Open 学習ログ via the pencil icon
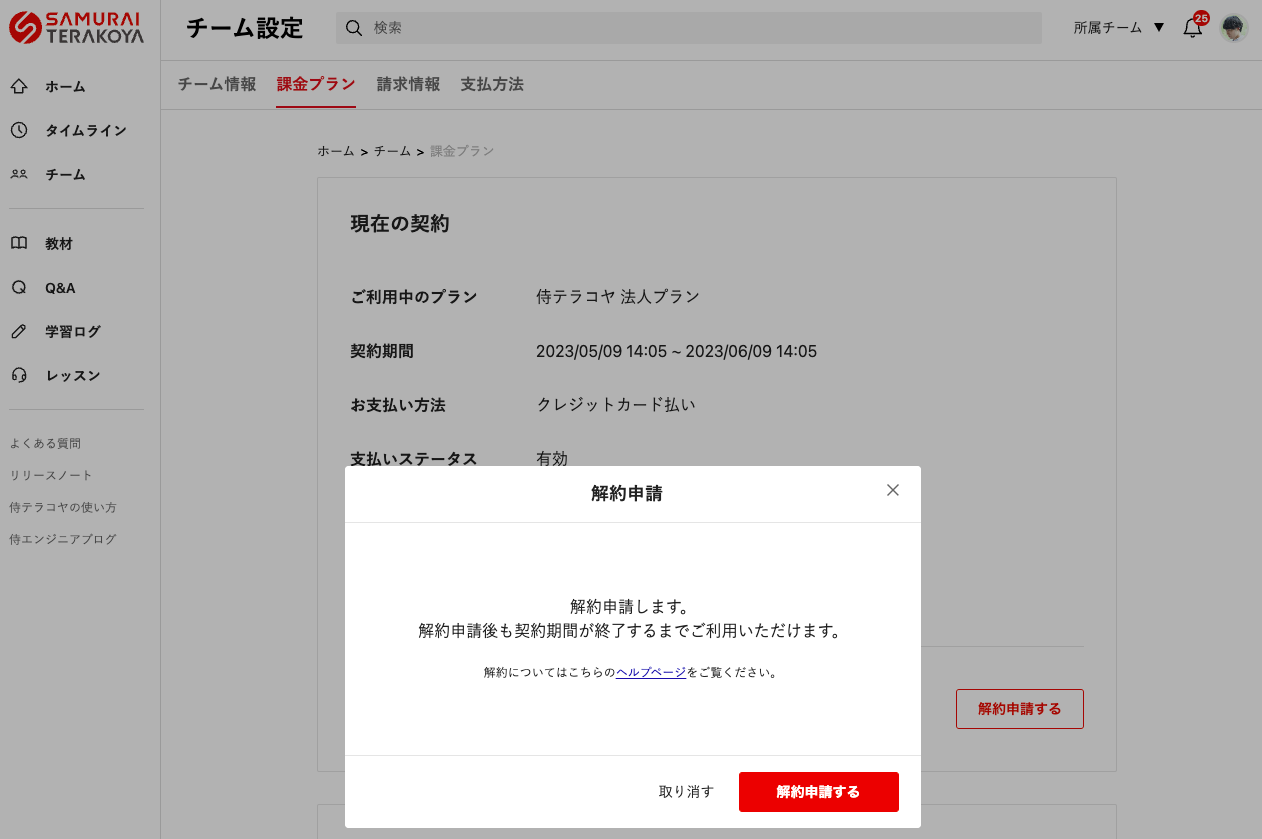Image resolution: width=1262 pixels, height=839 pixels. [19, 332]
